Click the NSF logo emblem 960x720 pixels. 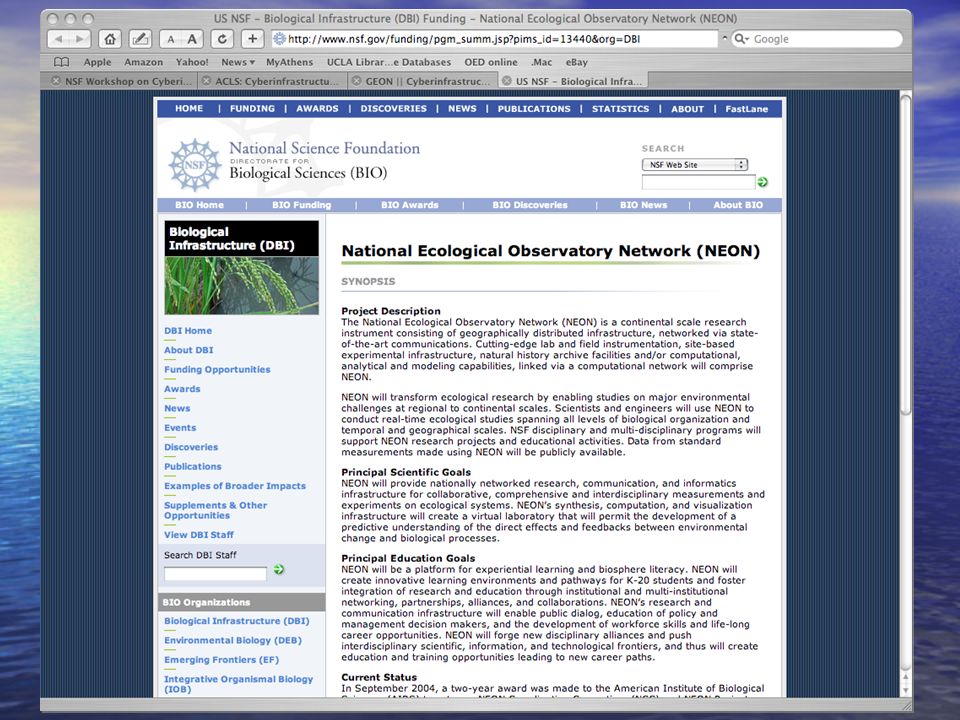[x=195, y=165]
